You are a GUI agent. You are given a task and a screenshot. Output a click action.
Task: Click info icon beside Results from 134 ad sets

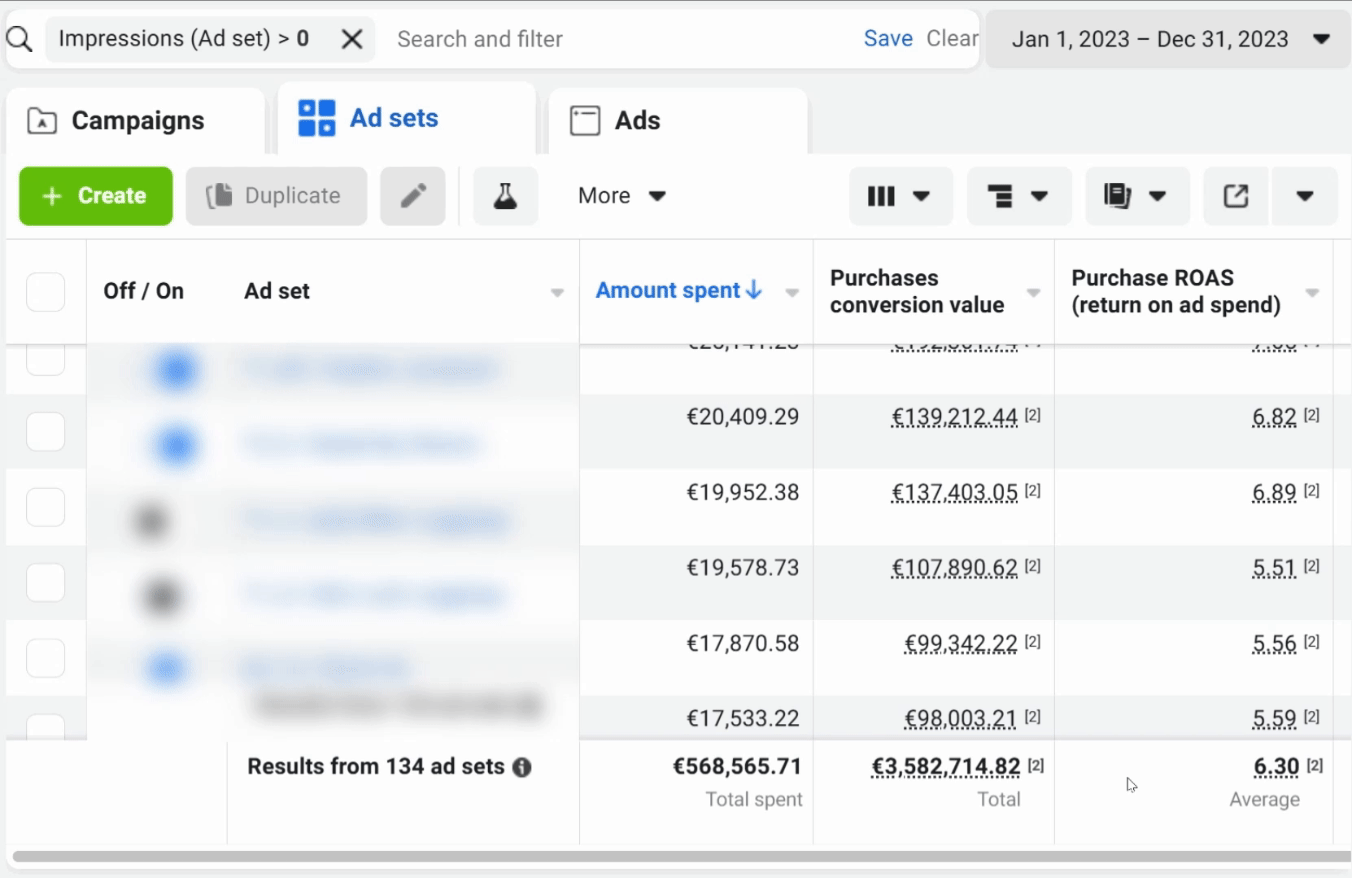[522, 768]
